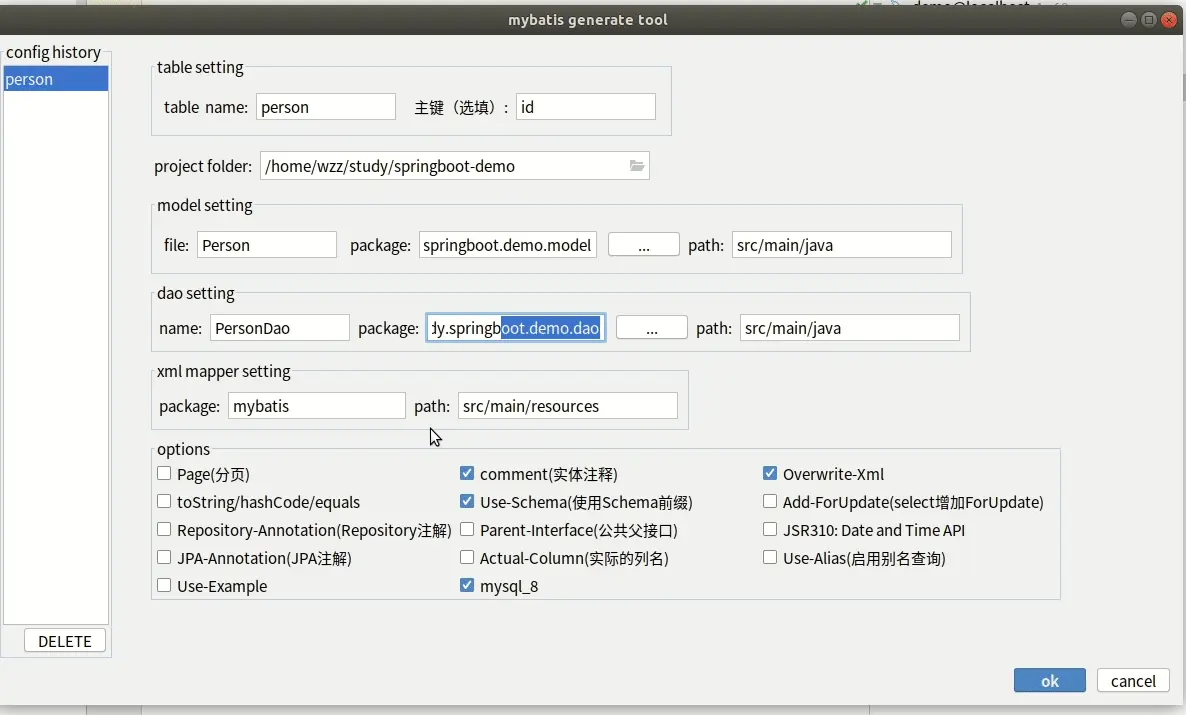Click the dao package field
This screenshot has height=715, width=1186.
(x=516, y=328)
